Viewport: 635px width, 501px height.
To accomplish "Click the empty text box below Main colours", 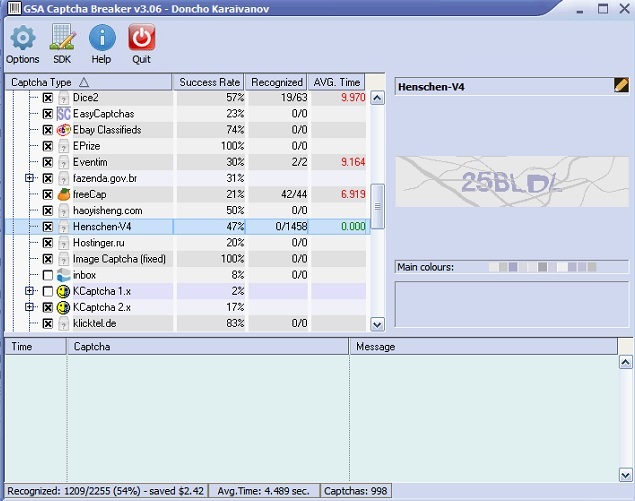I will pos(512,304).
